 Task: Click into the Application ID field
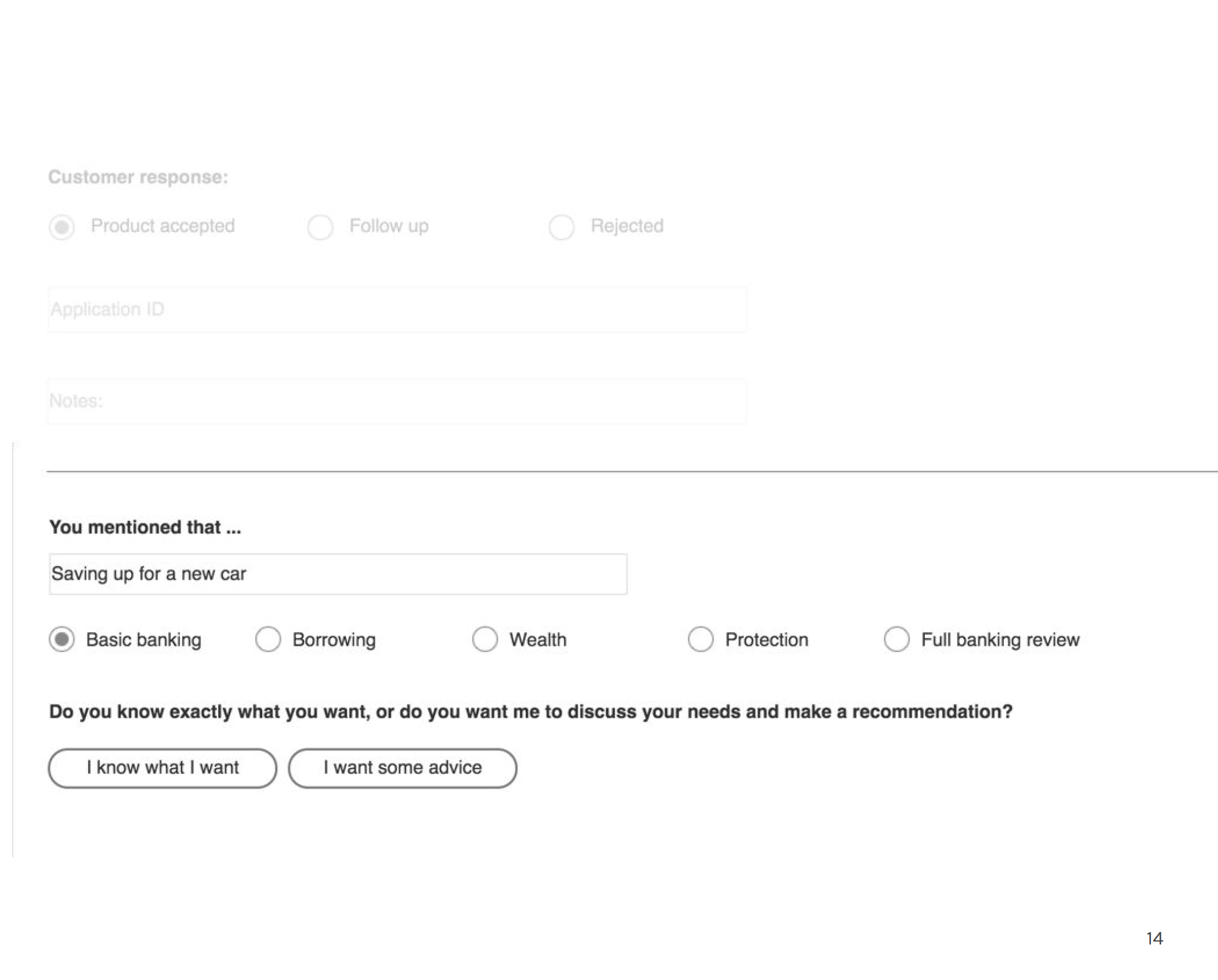(x=397, y=310)
